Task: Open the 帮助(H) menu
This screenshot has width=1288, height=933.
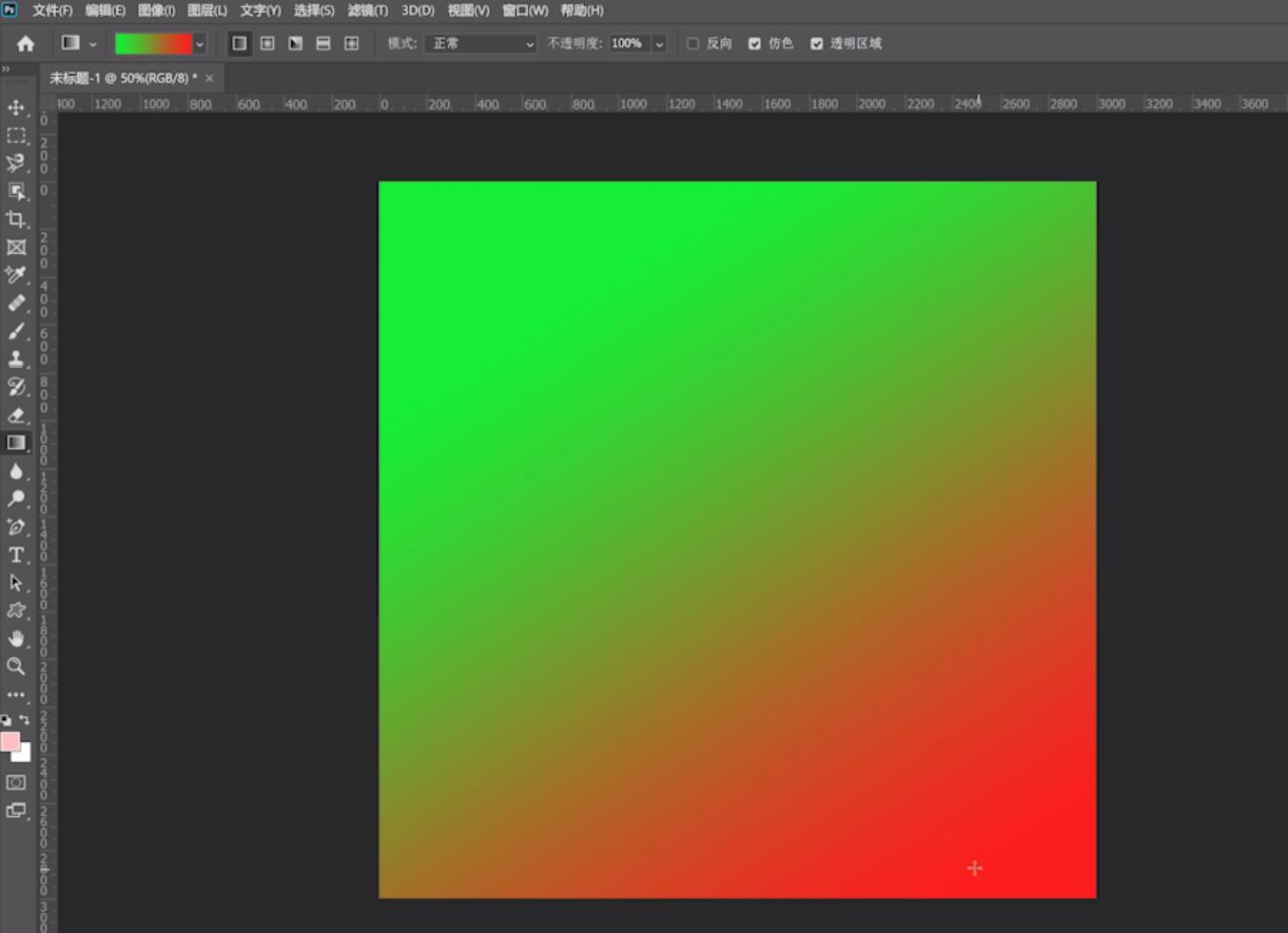Action: (581, 10)
